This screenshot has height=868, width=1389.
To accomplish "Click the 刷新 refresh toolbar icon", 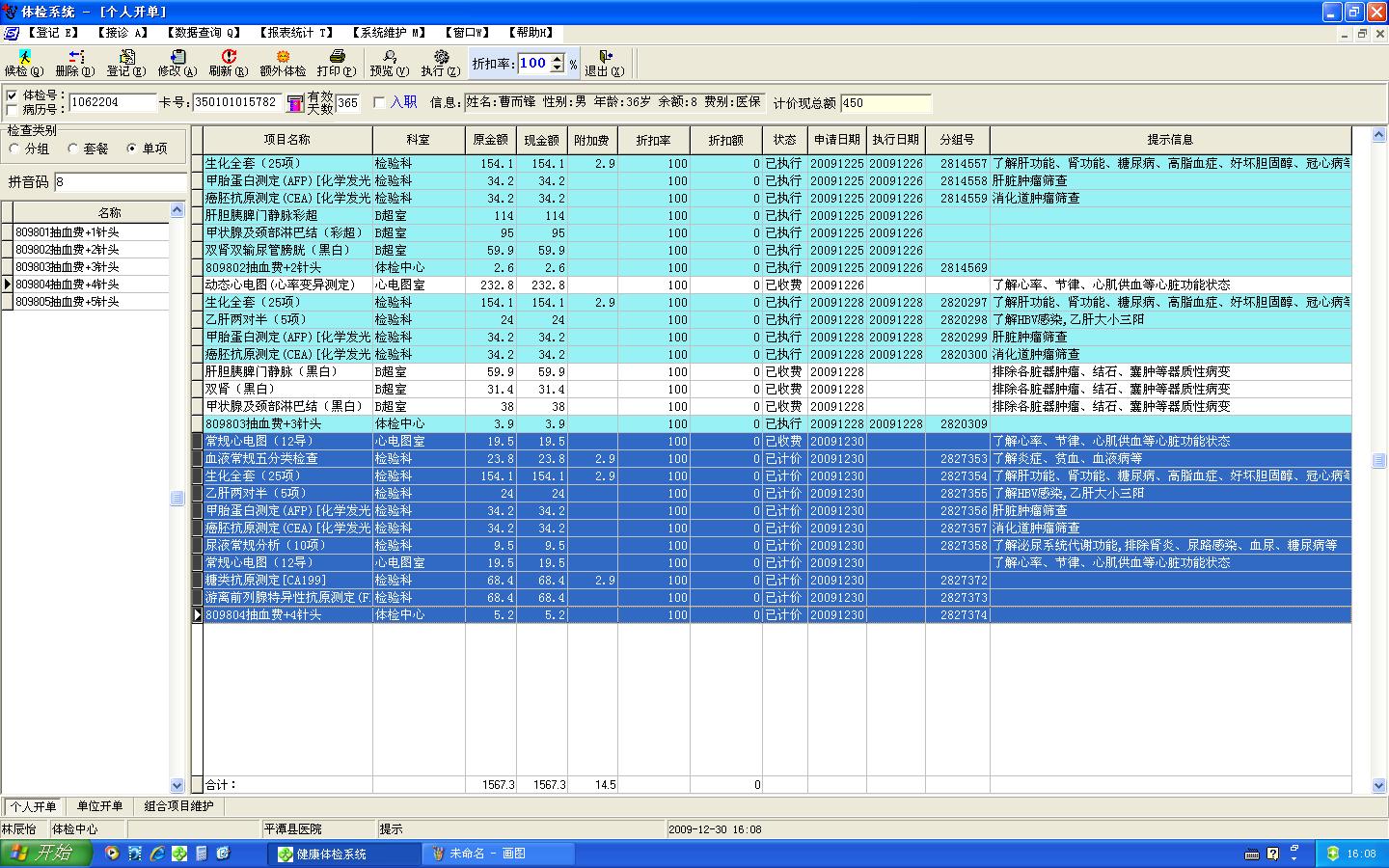I will click(229, 57).
